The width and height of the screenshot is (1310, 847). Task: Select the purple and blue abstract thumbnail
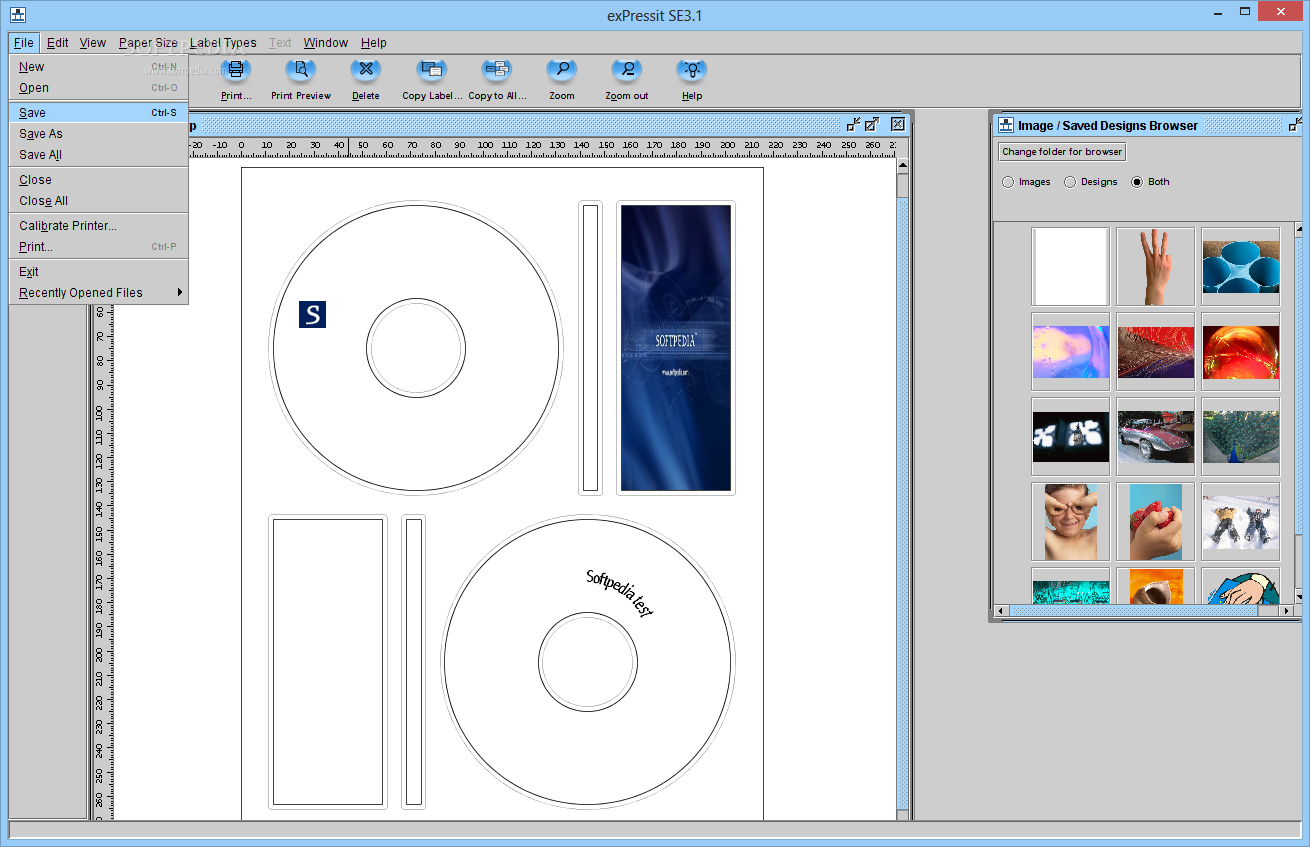tap(1070, 352)
